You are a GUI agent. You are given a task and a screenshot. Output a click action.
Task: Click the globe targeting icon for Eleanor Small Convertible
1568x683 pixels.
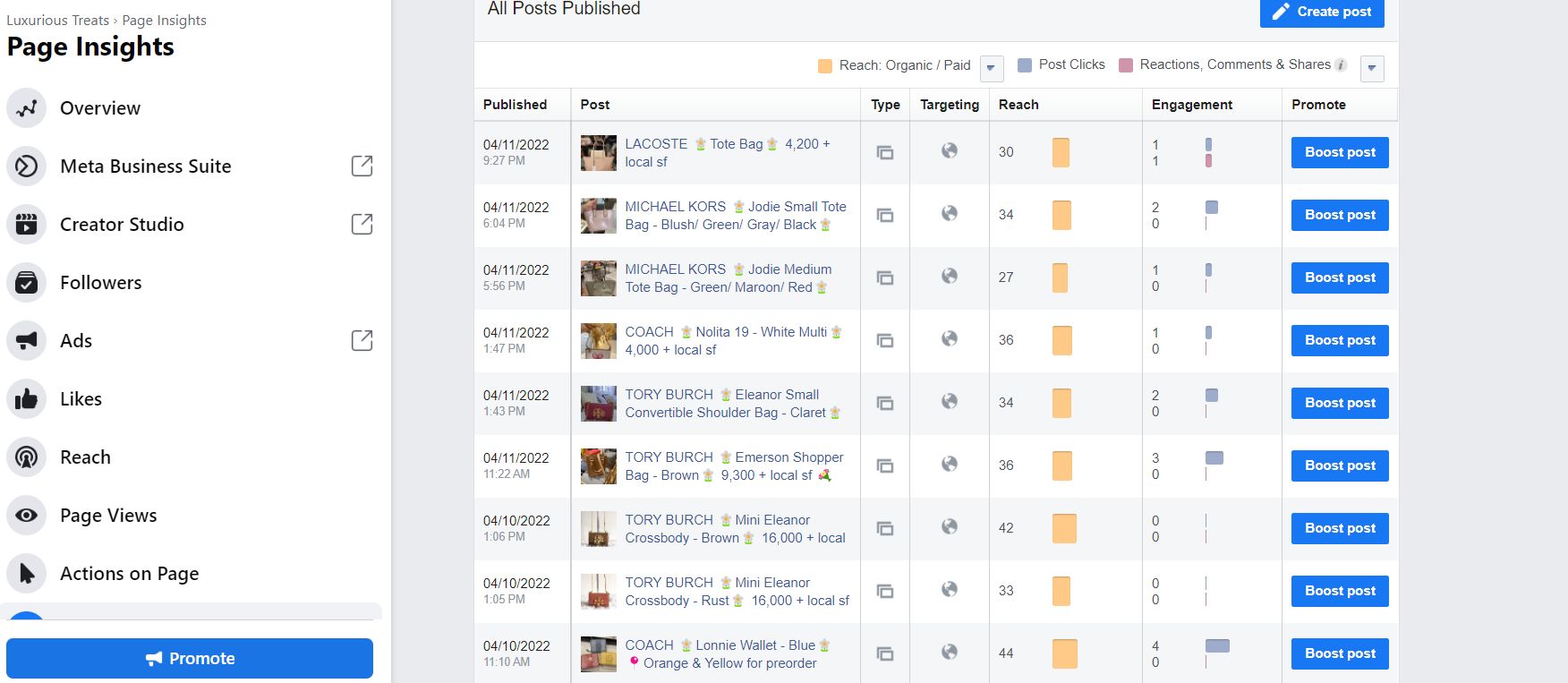click(x=950, y=401)
